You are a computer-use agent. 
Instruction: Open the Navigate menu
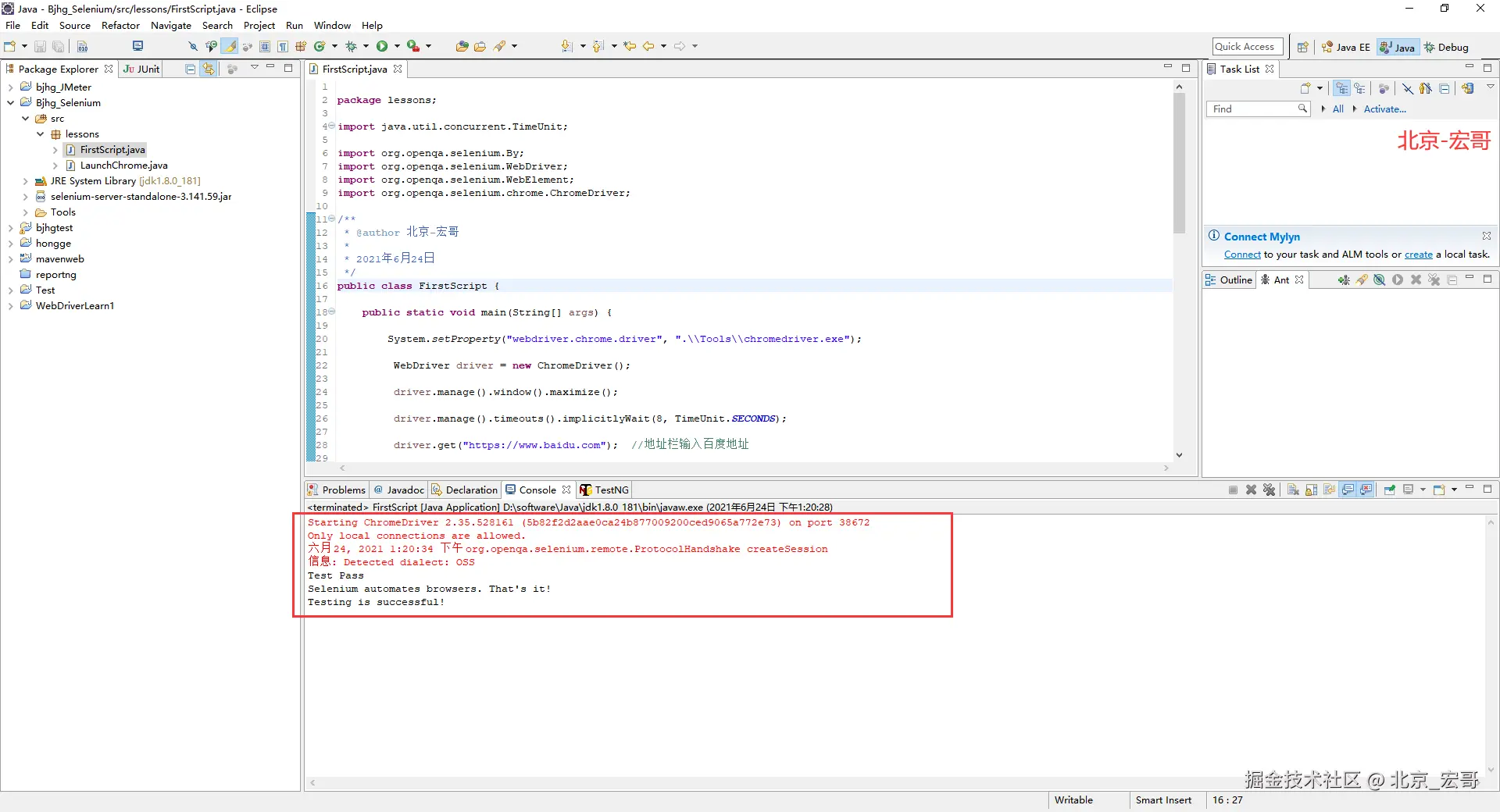tap(171, 26)
